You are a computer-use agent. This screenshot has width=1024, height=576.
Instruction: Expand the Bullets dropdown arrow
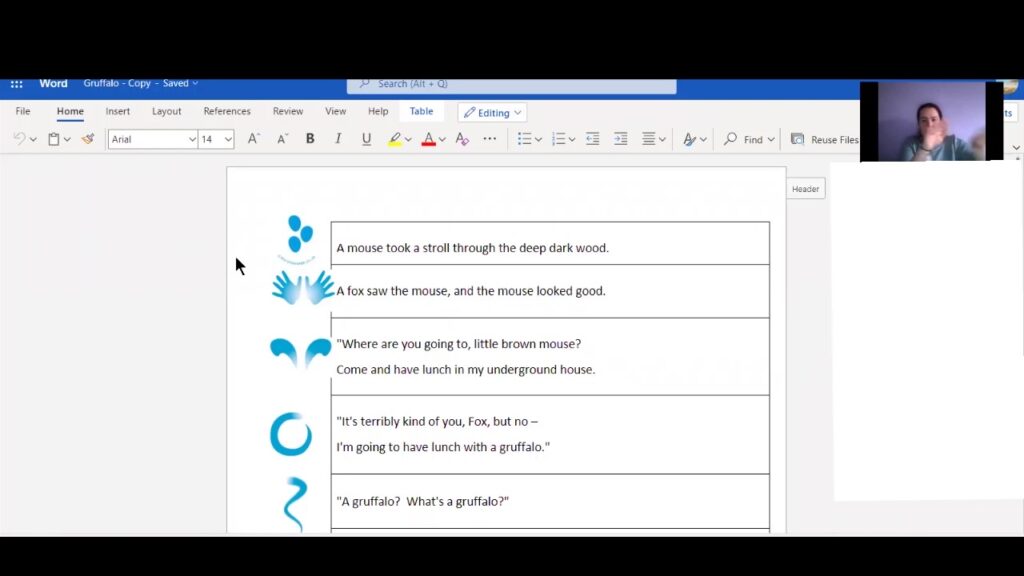click(x=538, y=140)
